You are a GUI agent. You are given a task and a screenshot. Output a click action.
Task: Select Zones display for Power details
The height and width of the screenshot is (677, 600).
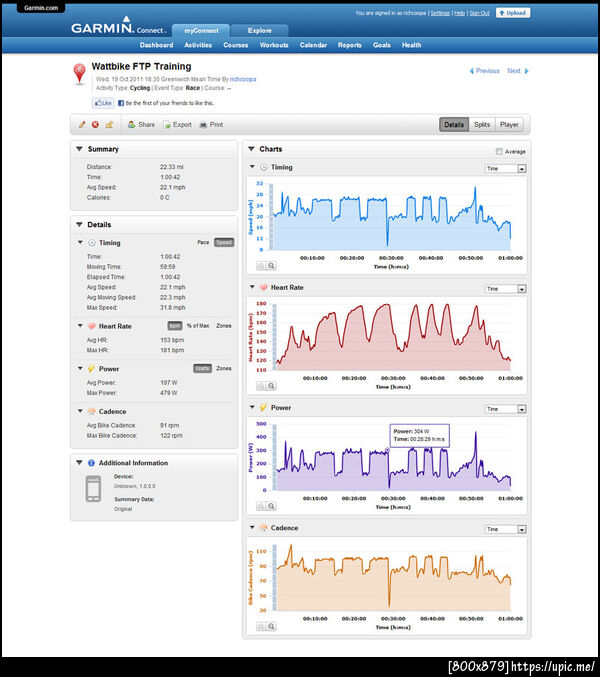click(x=224, y=369)
